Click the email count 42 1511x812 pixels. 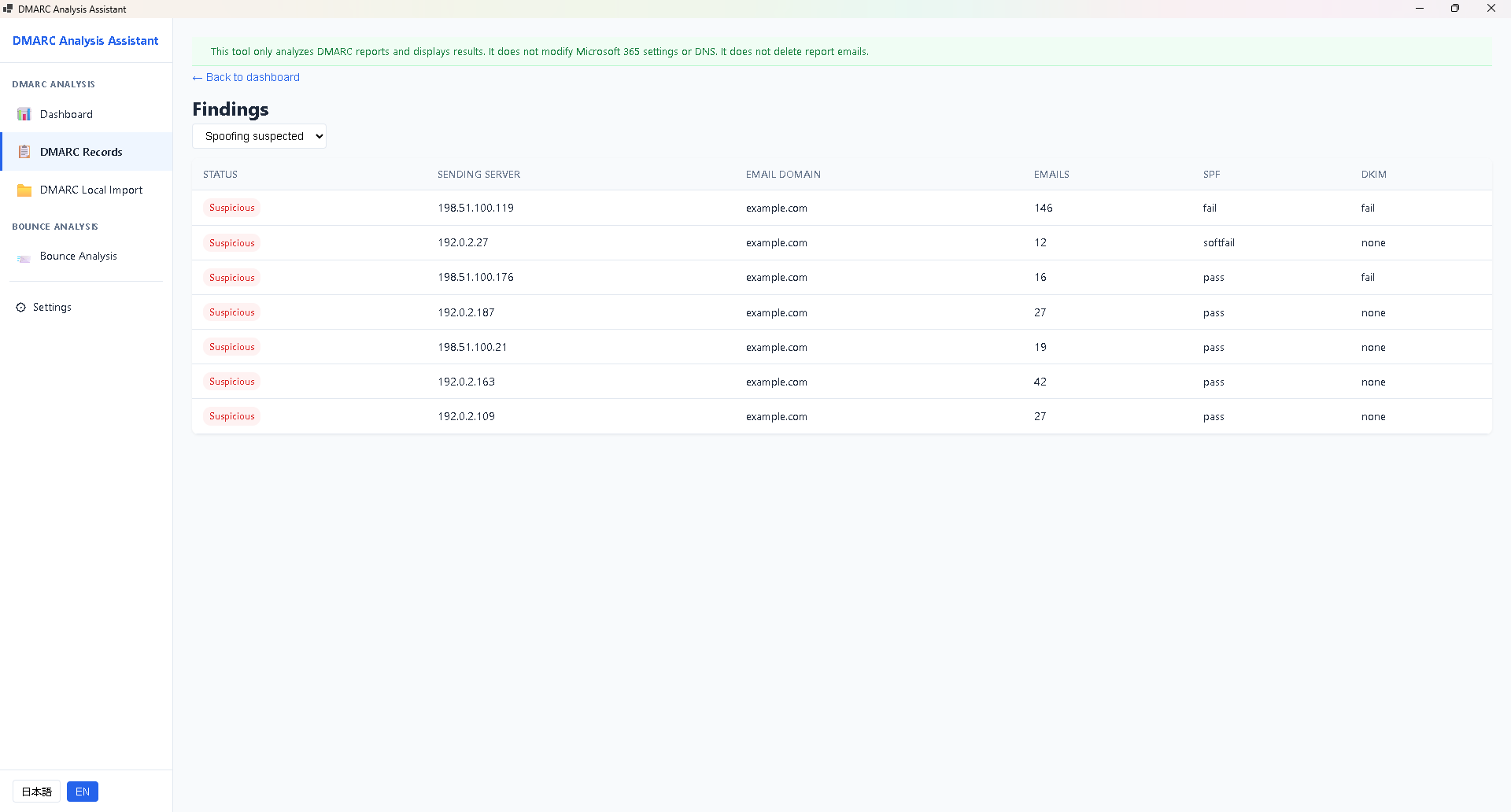[x=1040, y=382]
